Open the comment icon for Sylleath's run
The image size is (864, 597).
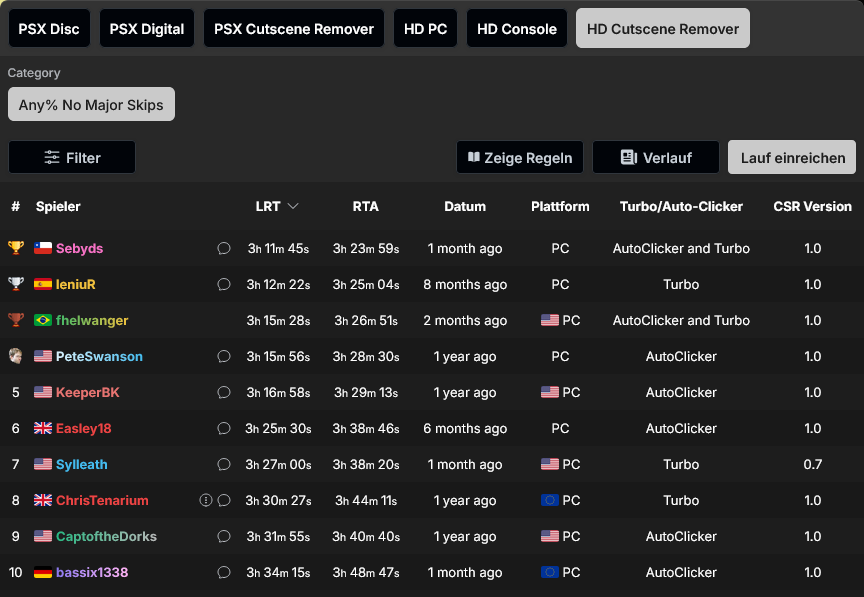[224, 464]
